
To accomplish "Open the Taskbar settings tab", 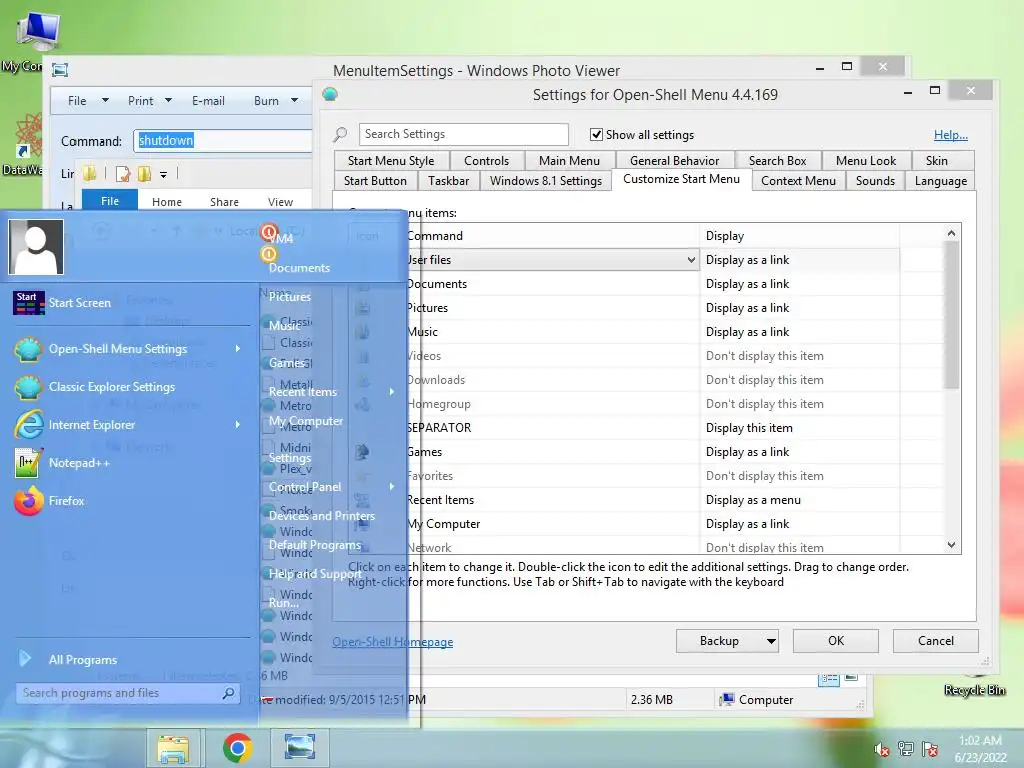I will tap(448, 181).
